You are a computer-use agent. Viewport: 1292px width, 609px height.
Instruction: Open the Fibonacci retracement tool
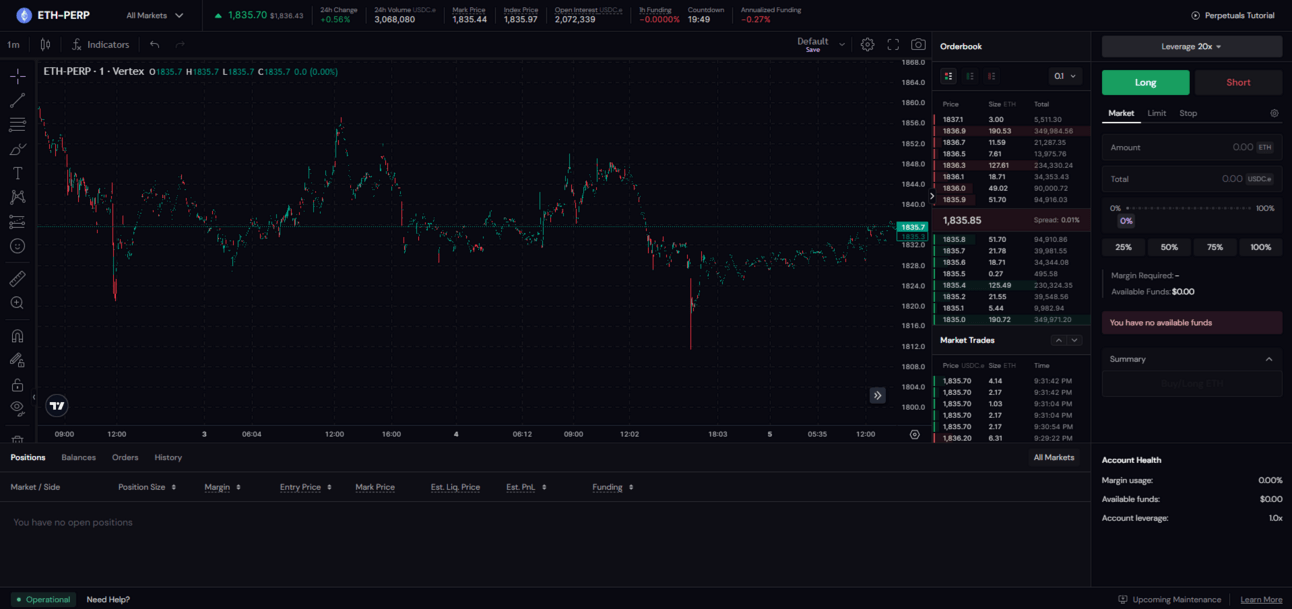pos(17,125)
